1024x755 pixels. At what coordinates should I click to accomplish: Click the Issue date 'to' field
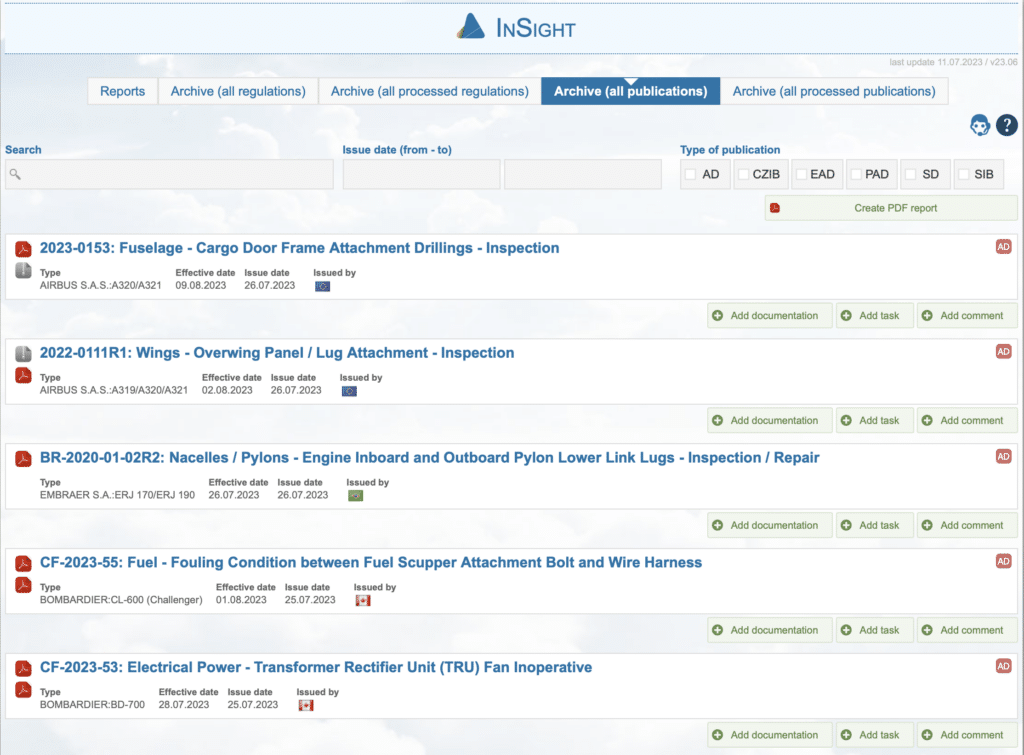[583, 174]
